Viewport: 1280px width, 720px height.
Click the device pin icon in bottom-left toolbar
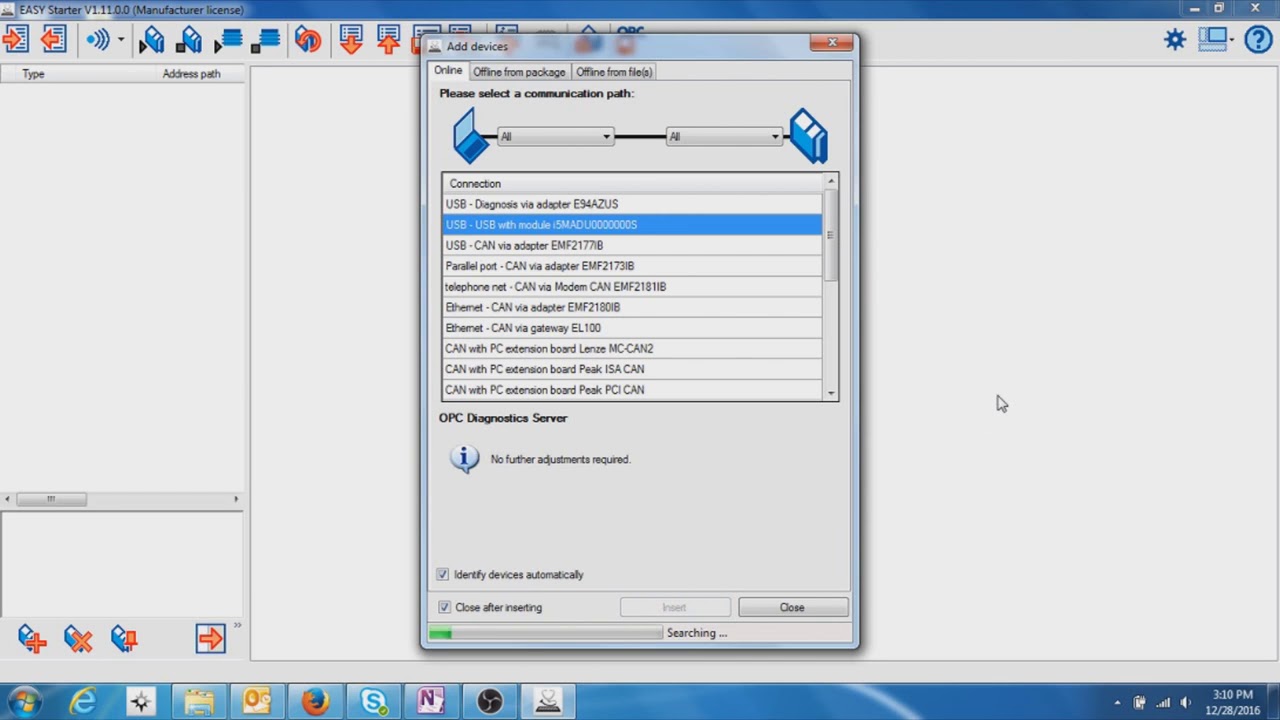(124, 639)
